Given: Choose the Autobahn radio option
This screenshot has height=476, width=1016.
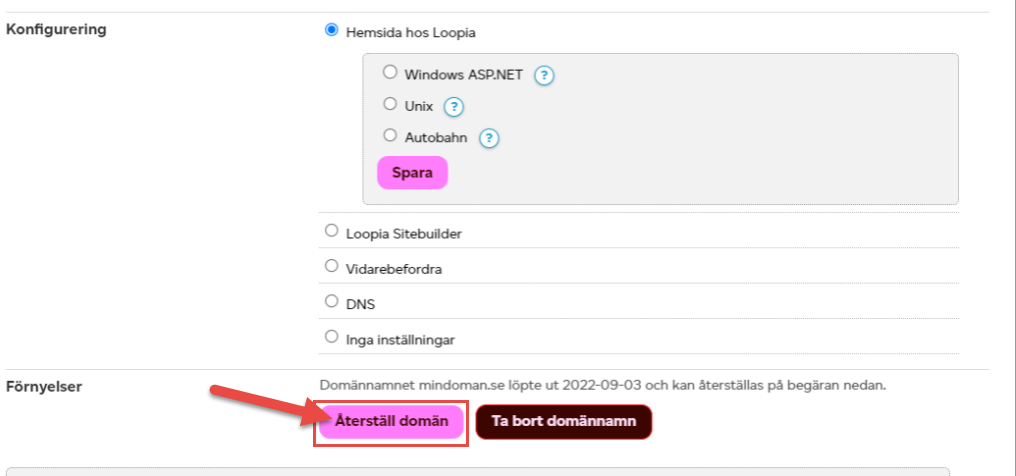Looking at the screenshot, I should [389, 135].
